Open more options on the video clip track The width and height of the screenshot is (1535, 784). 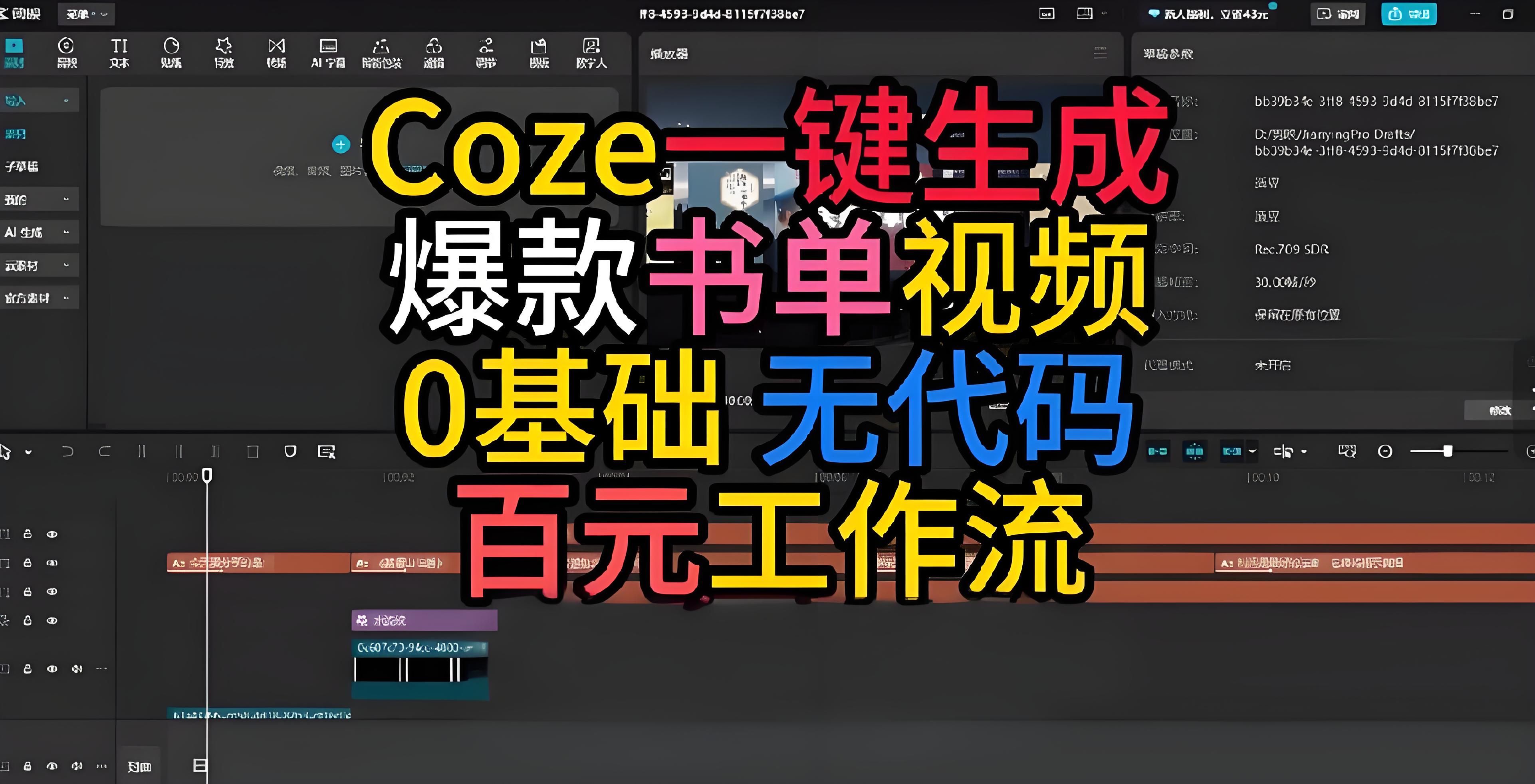101,669
